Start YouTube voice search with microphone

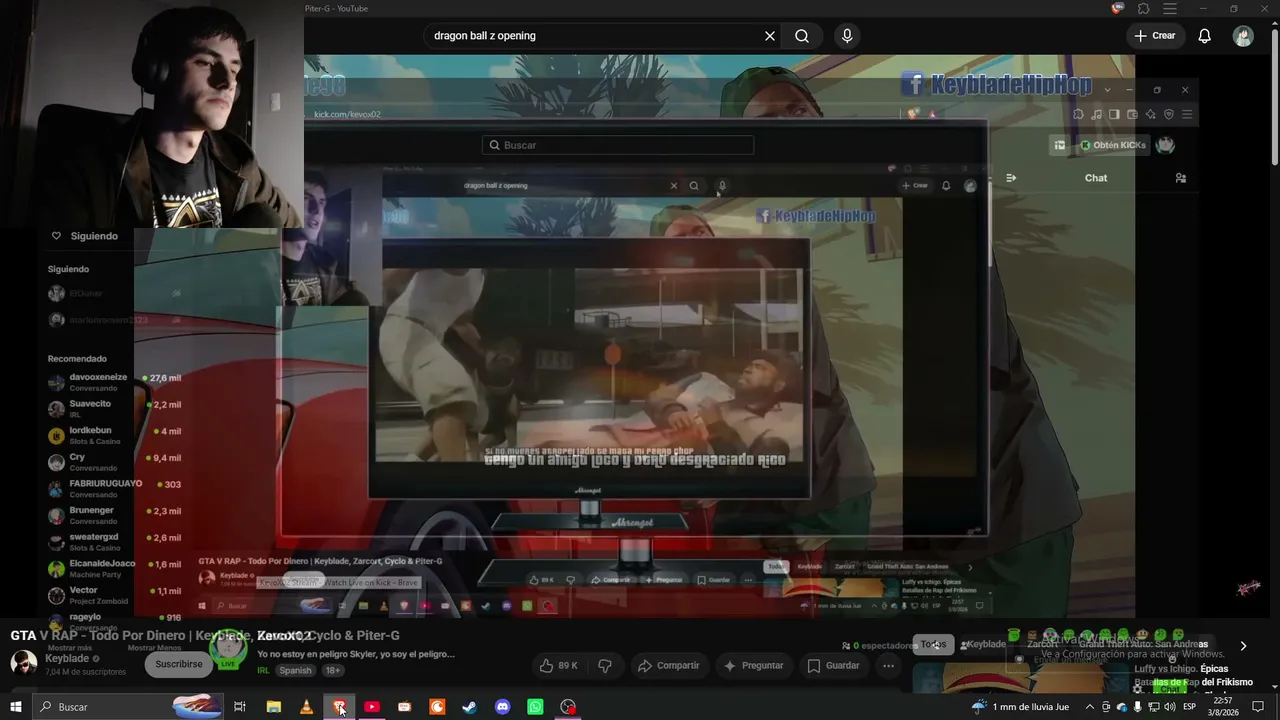click(x=847, y=36)
